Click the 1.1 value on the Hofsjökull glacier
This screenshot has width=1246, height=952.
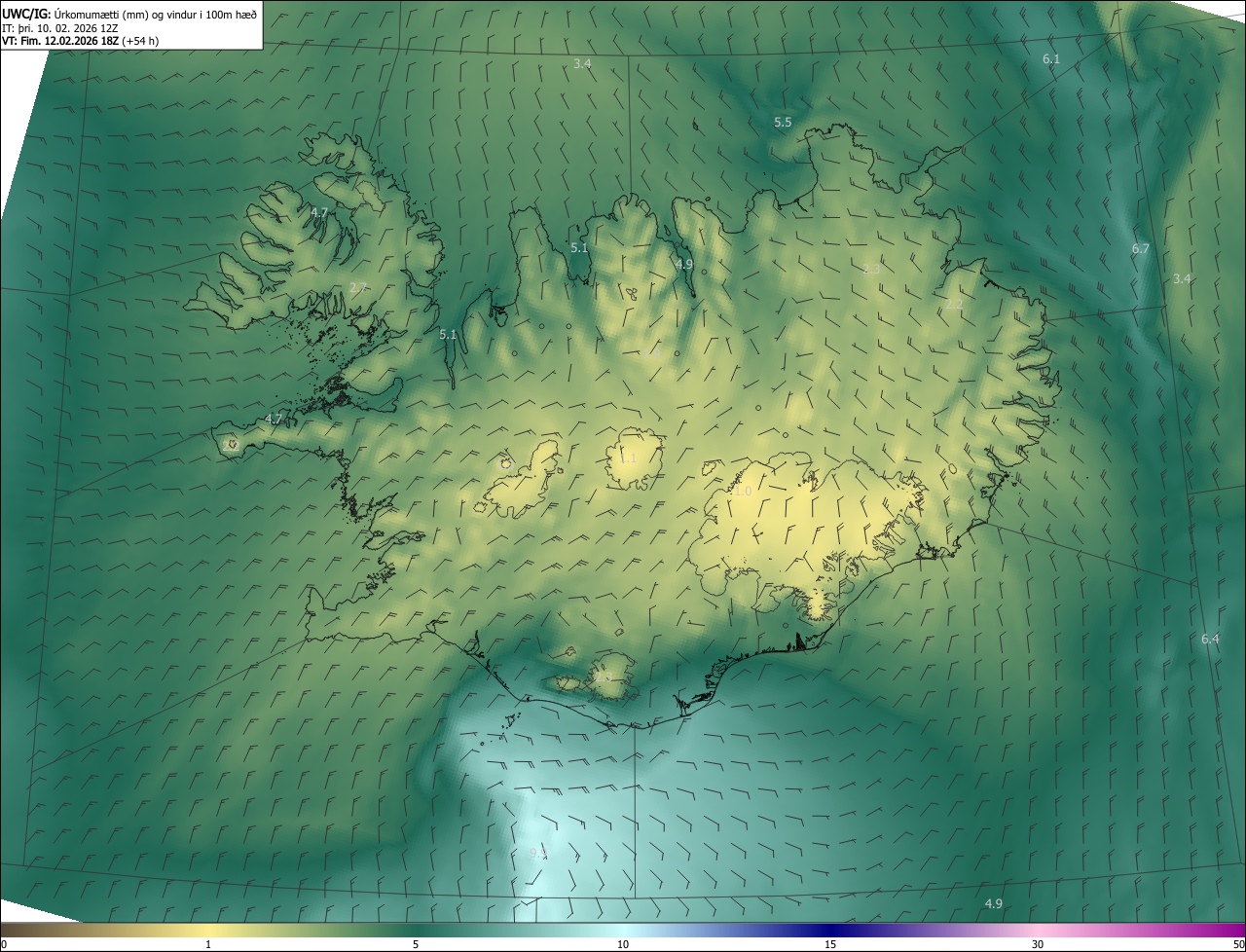(628, 458)
